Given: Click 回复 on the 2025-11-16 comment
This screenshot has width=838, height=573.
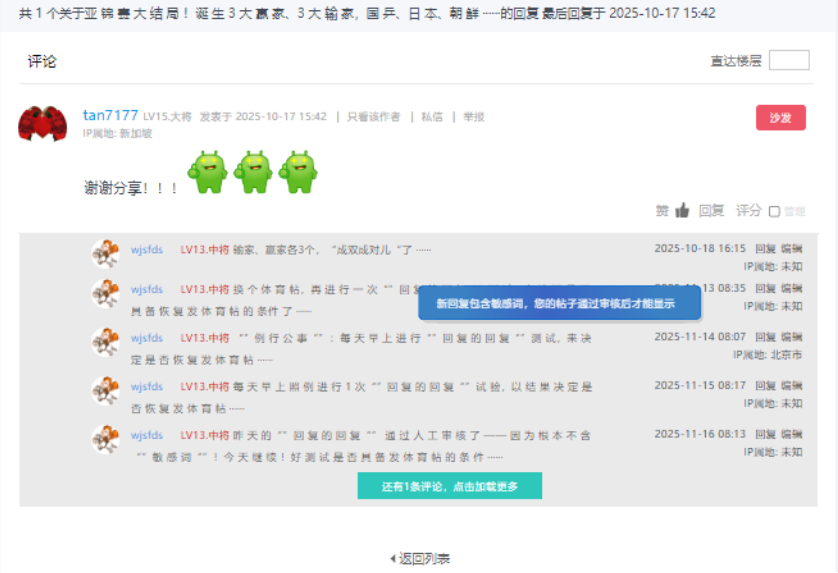Looking at the screenshot, I should coord(764,435).
